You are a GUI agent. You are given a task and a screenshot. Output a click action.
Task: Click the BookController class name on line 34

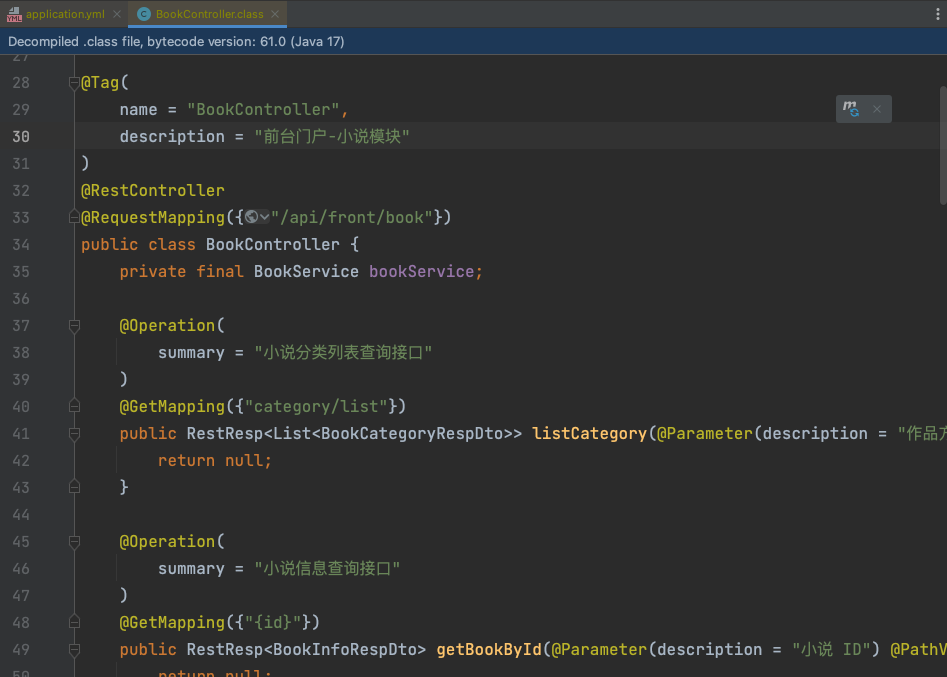[x=273, y=245]
